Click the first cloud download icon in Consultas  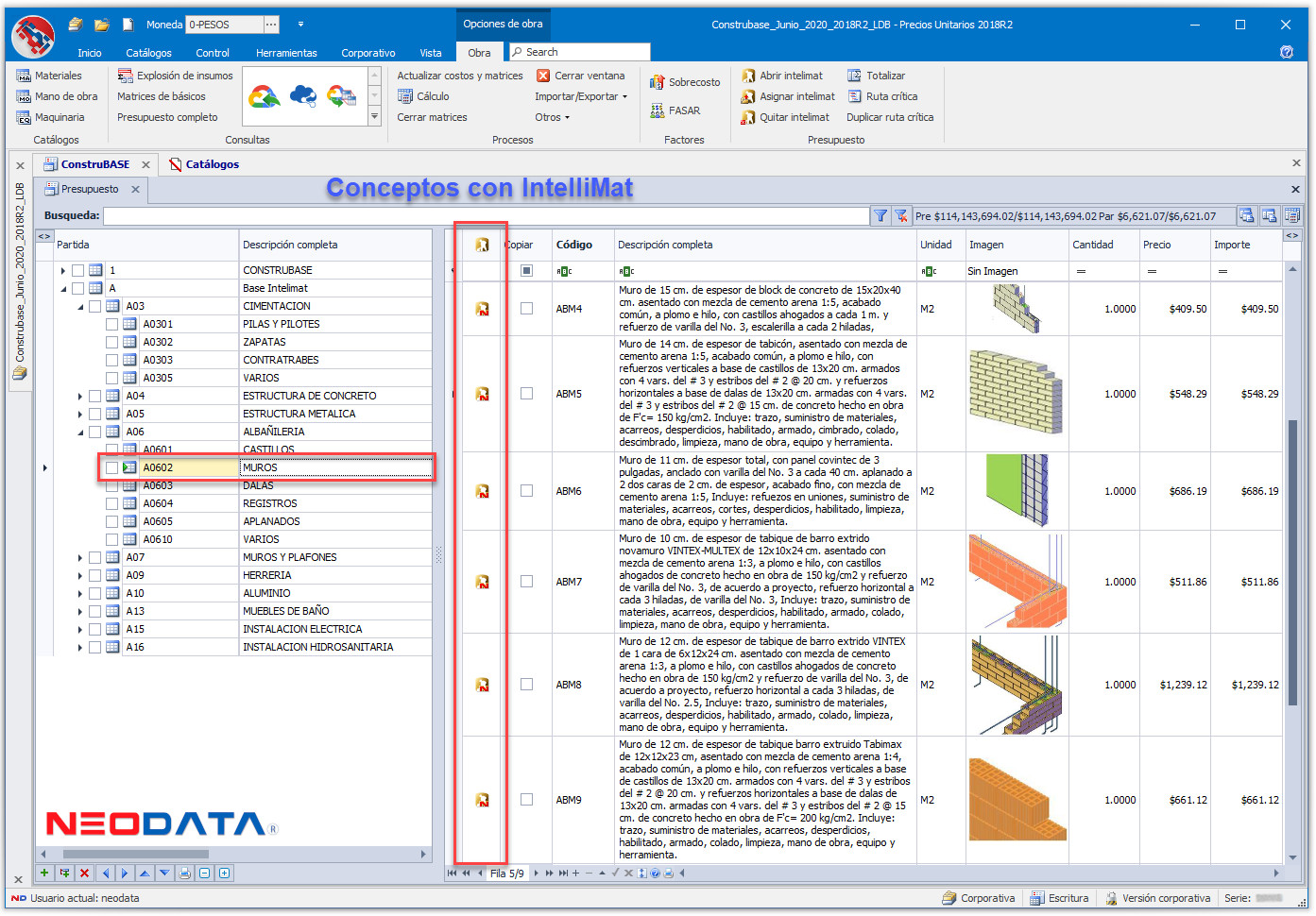265,96
